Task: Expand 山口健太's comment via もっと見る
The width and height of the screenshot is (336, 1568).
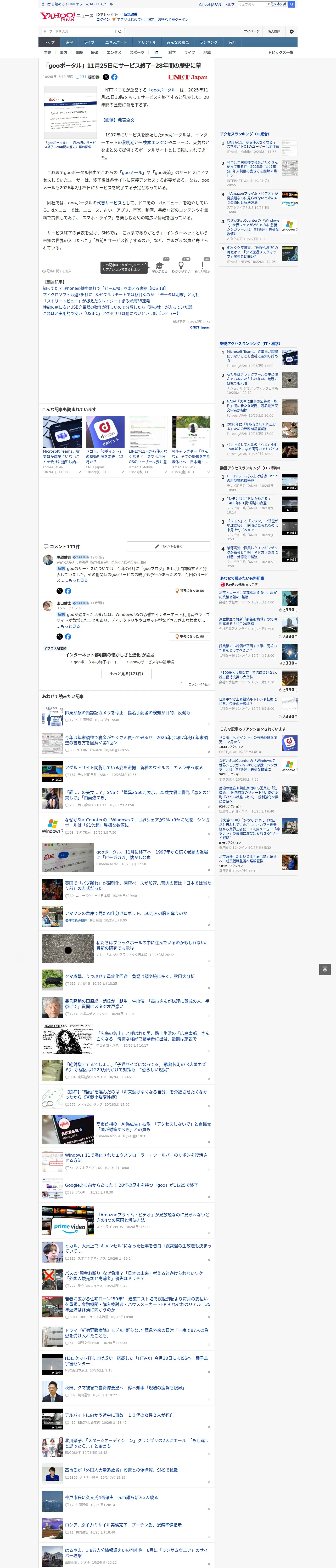Action: coord(70,626)
